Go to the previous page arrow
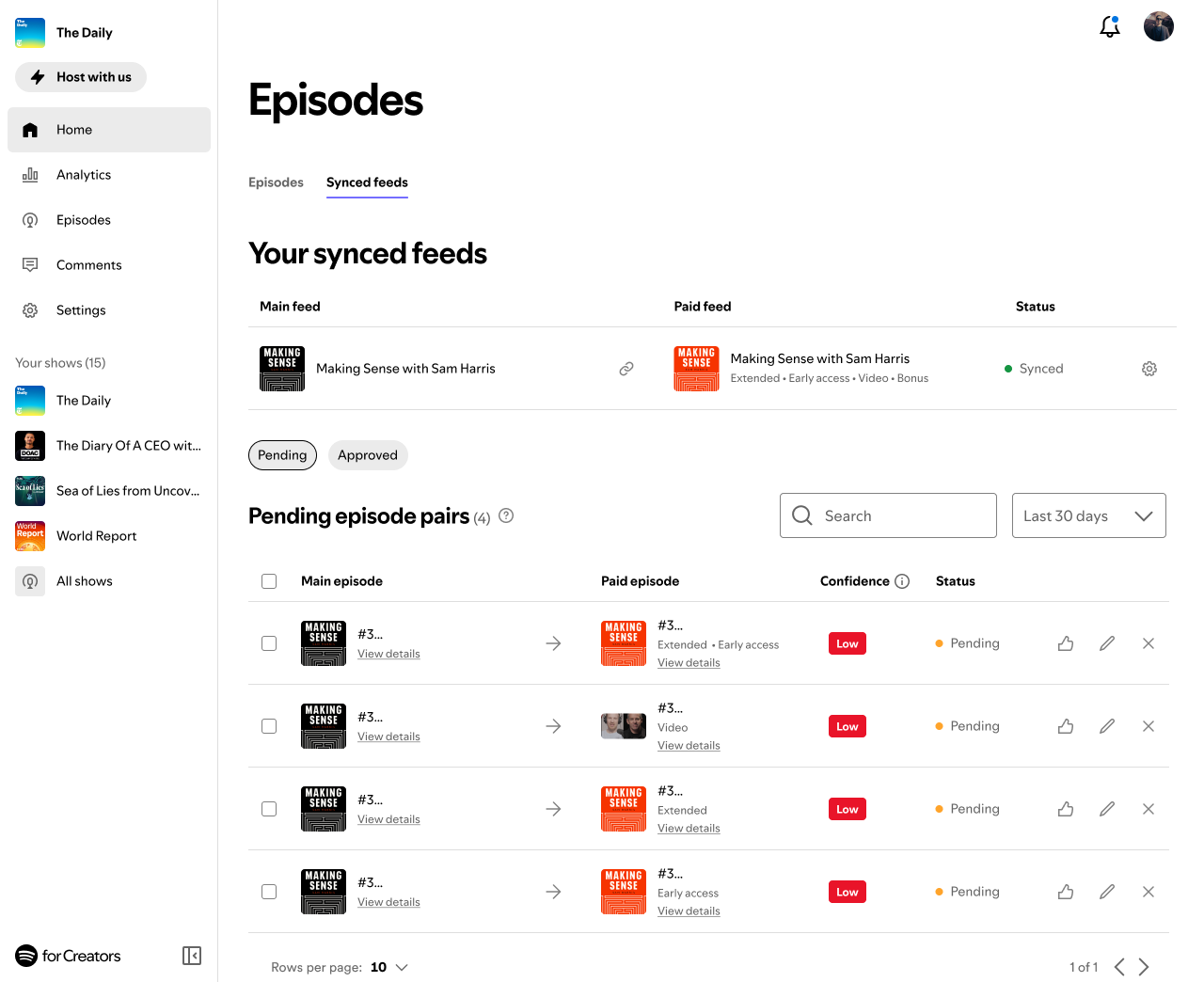 1119,967
